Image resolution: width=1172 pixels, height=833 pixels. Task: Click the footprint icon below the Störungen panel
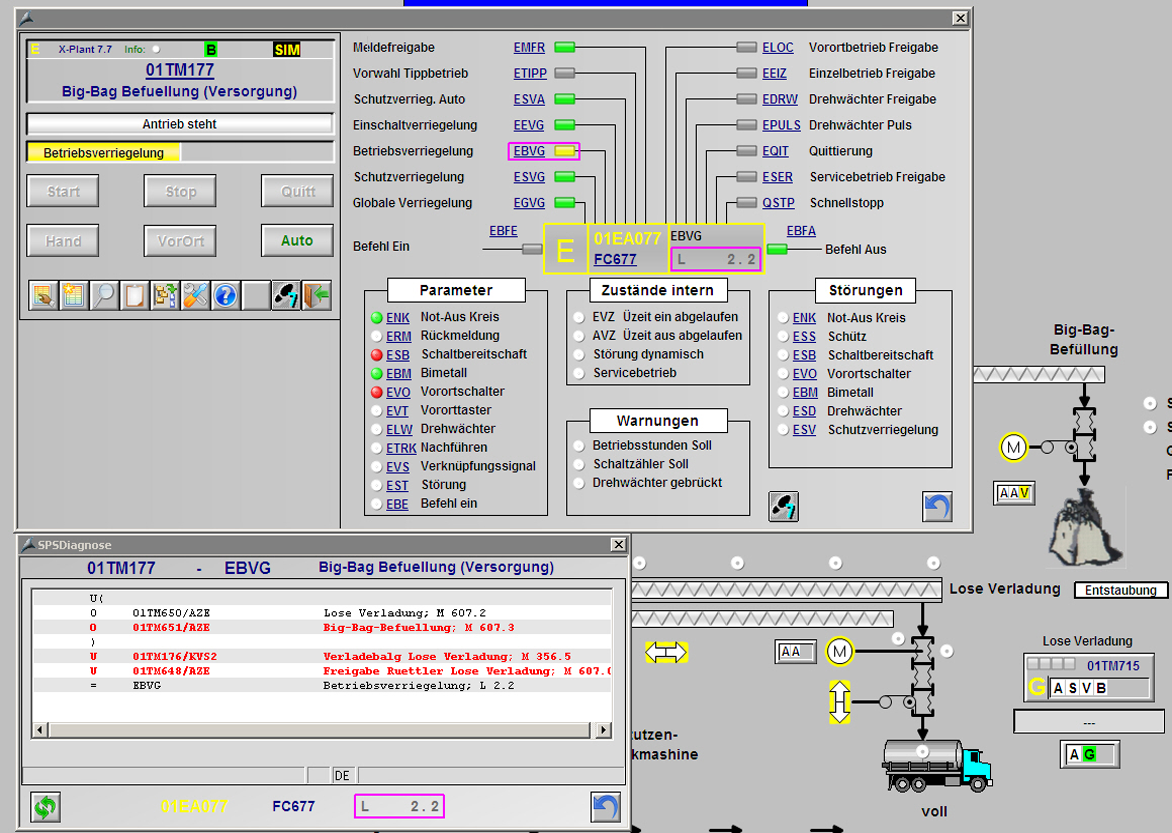(784, 507)
